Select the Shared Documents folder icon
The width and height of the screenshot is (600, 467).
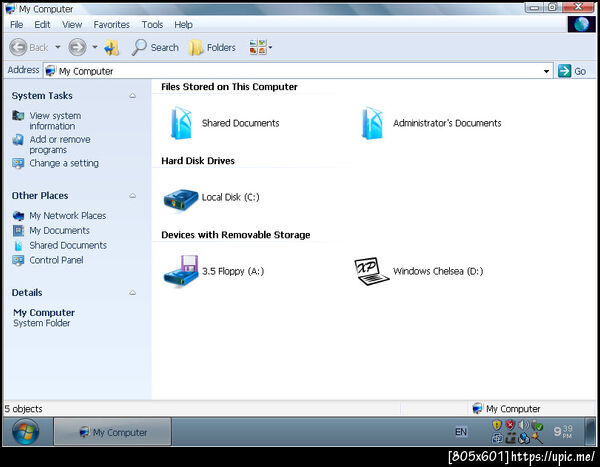pos(181,123)
